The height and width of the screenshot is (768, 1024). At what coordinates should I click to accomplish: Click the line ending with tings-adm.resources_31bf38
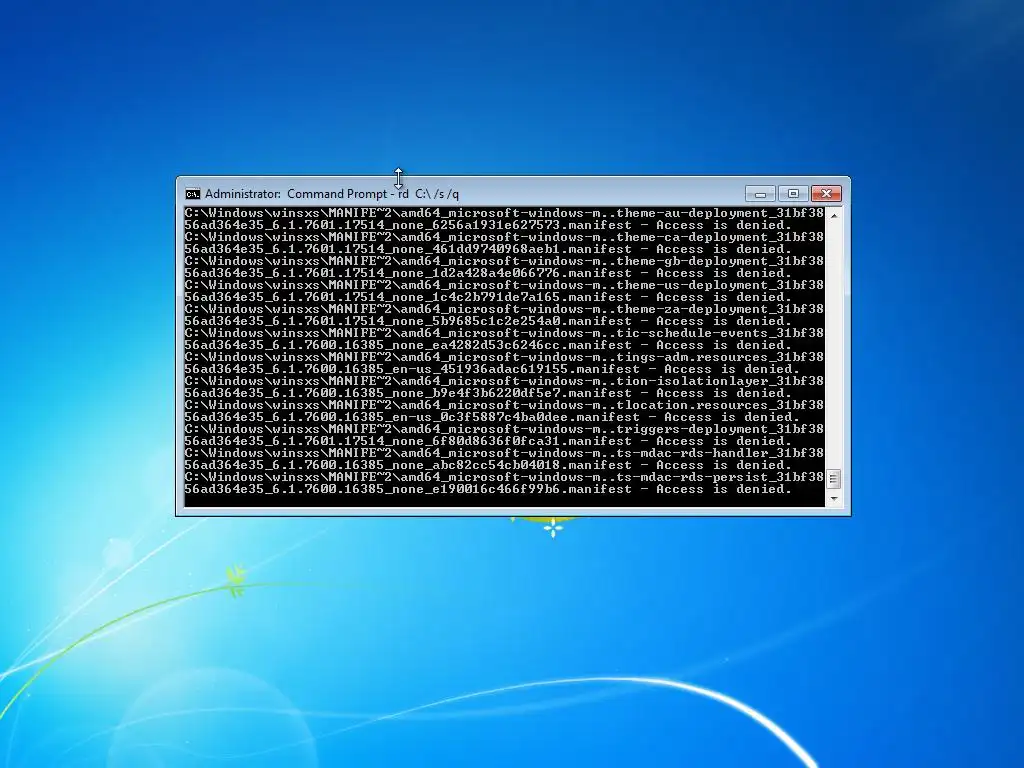click(x=504, y=357)
